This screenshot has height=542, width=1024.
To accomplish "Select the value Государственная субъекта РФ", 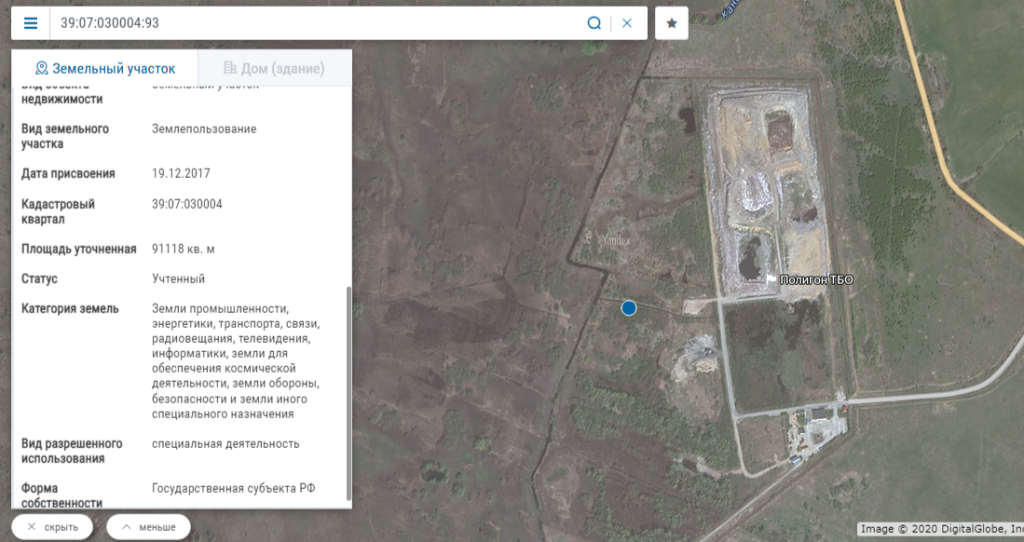I will tap(234, 488).
